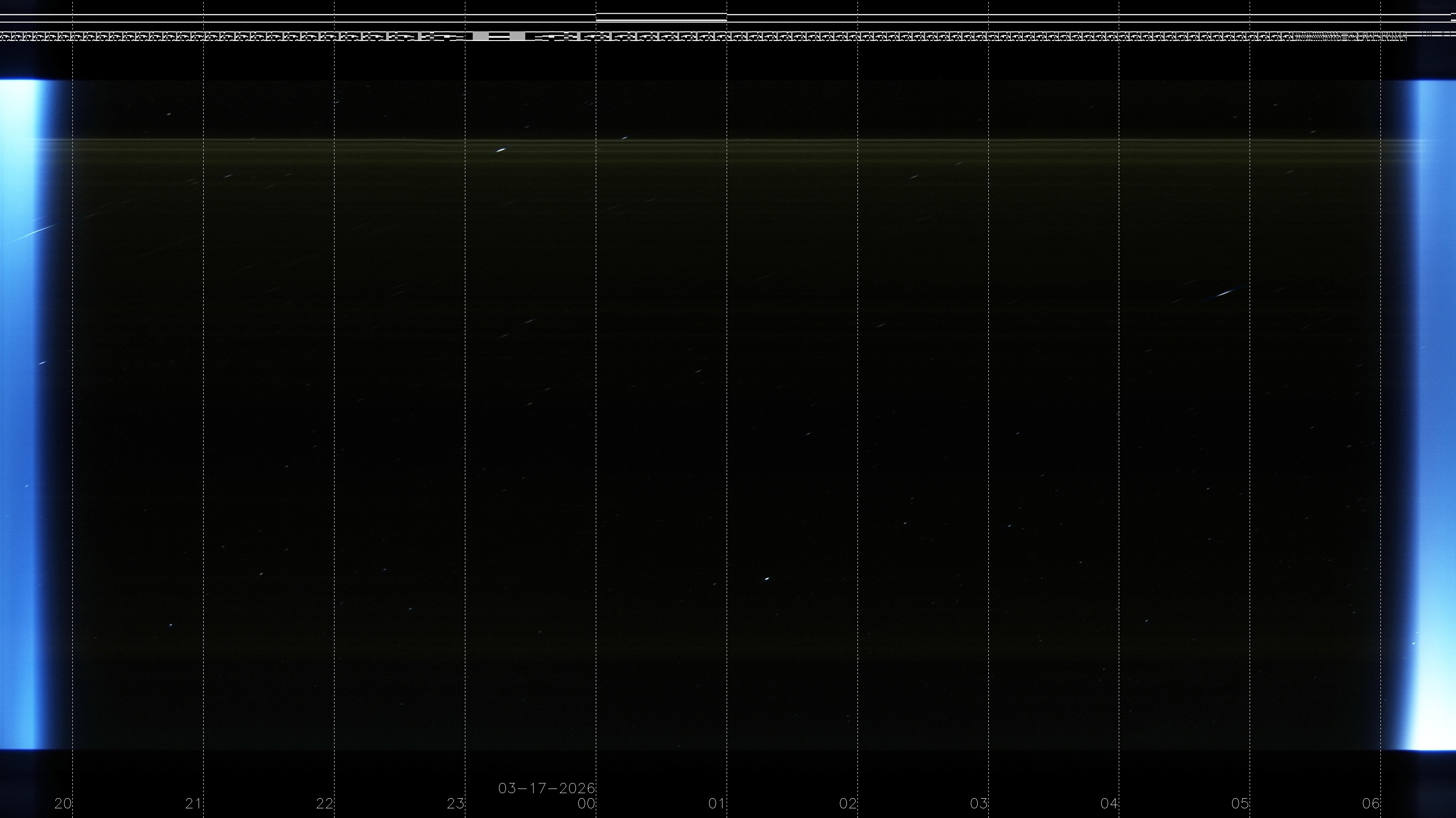
Task: Click the 04 hour label
Action: (x=1109, y=803)
